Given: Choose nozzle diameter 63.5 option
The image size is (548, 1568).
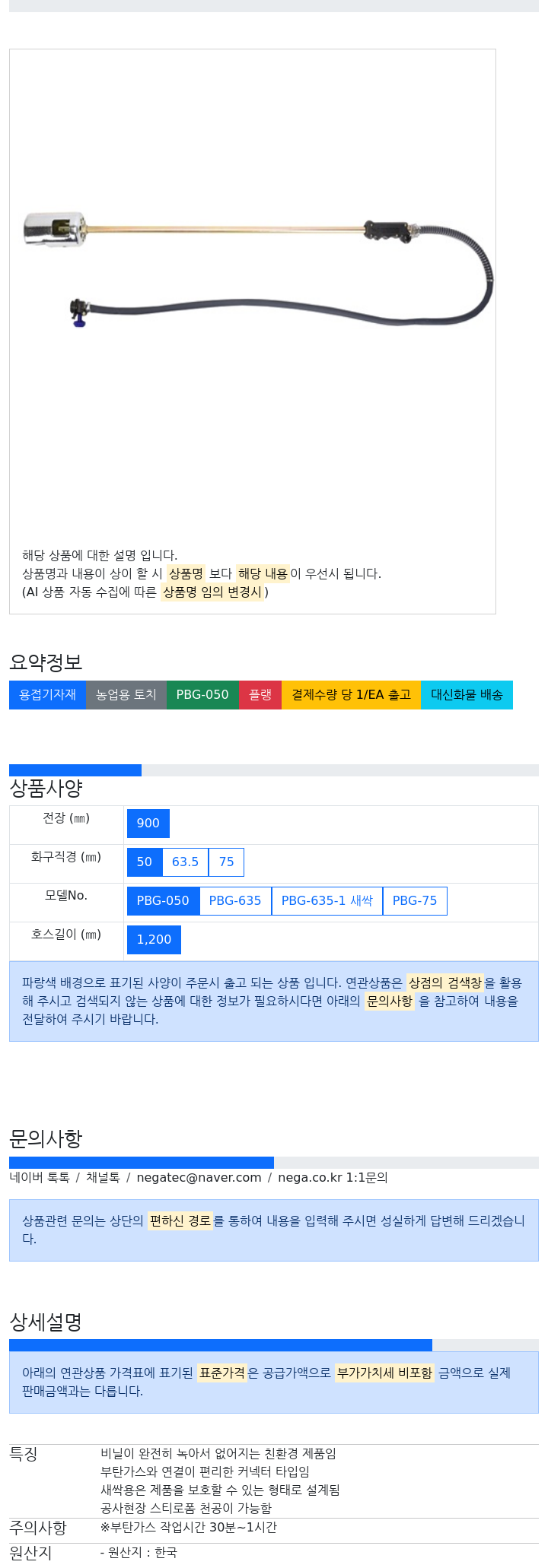Looking at the screenshot, I should click(185, 862).
